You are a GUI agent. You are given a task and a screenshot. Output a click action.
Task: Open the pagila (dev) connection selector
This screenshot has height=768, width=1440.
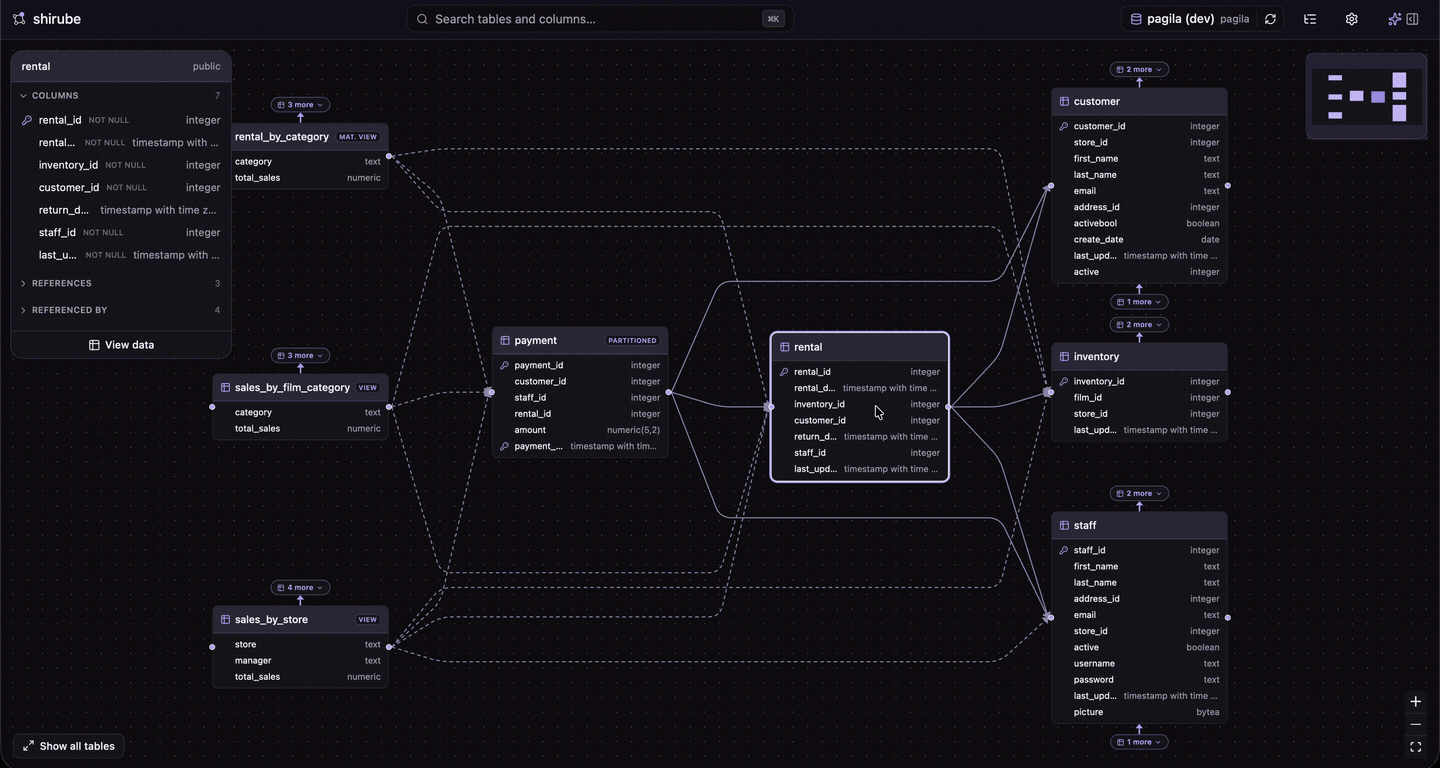point(1189,19)
